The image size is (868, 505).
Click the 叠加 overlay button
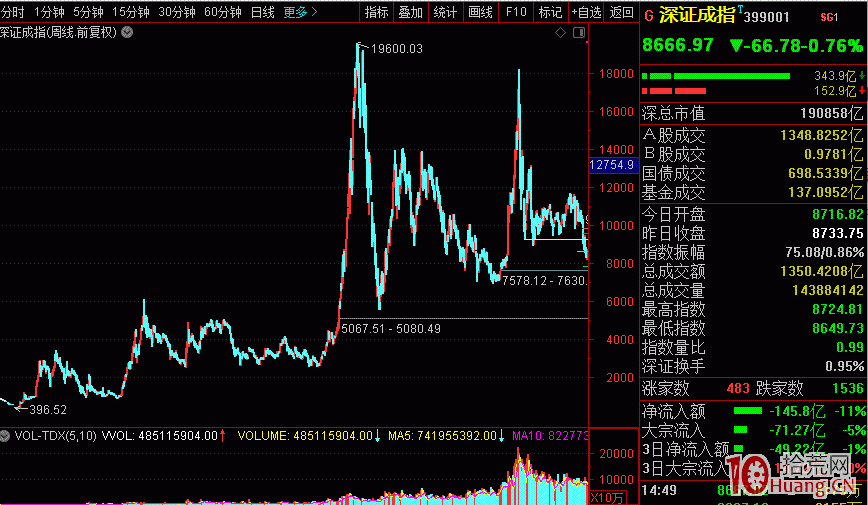tap(410, 12)
